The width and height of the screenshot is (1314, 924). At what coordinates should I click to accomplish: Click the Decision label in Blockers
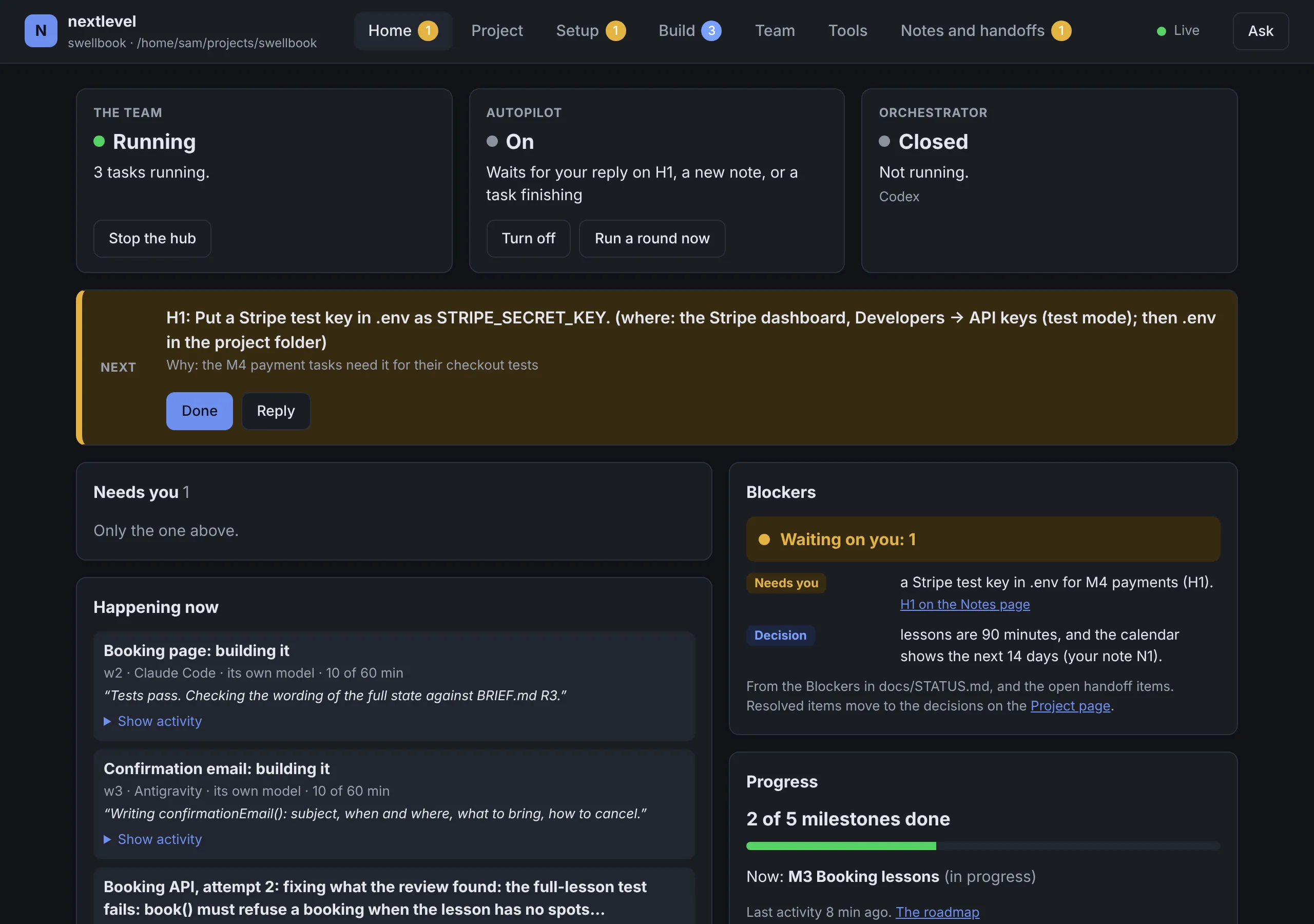[x=780, y=636]
